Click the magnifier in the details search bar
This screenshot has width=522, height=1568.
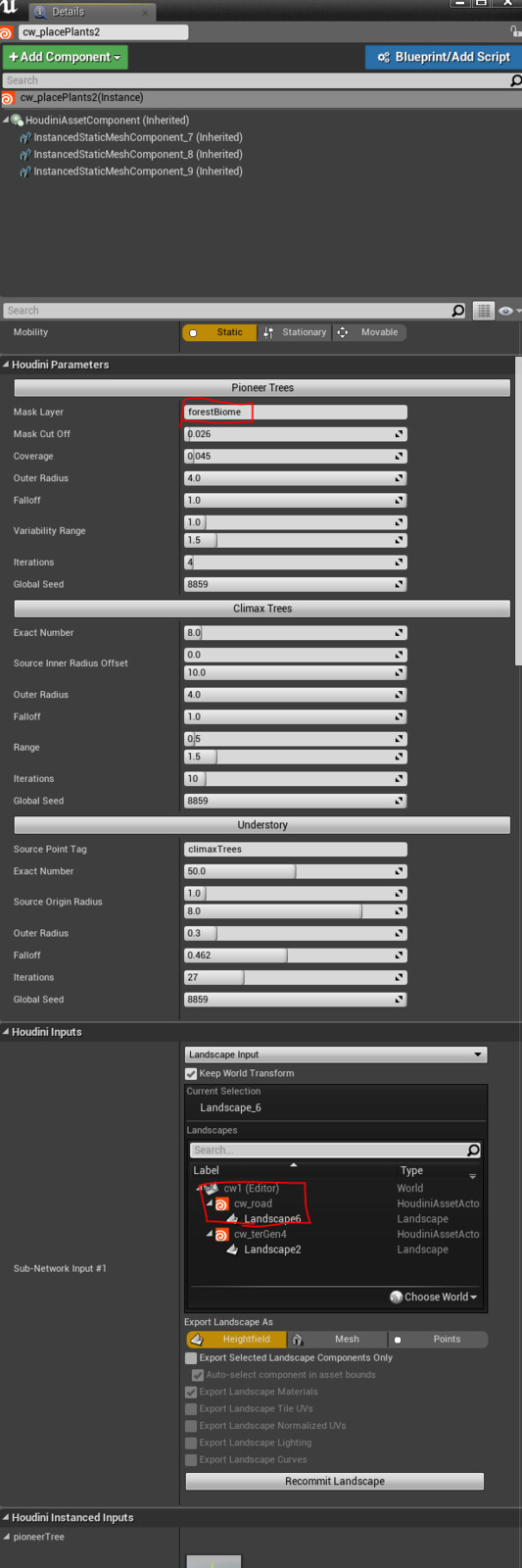(x=457, y=311)
